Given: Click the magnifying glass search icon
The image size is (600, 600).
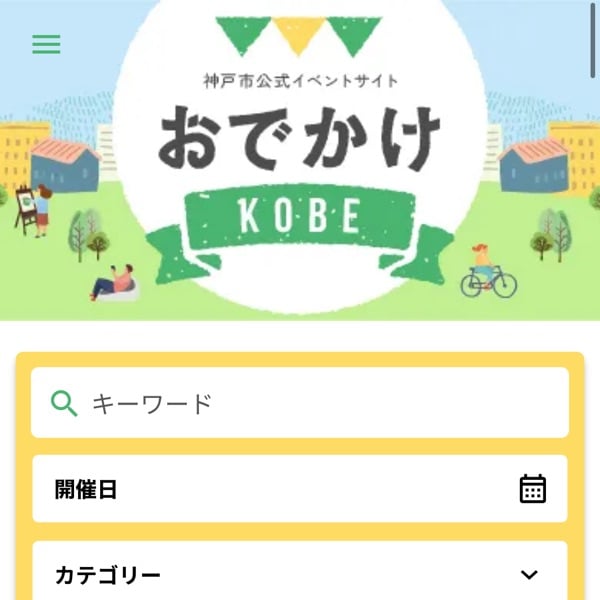Looking at the screenshot, I should pos(64,403).
